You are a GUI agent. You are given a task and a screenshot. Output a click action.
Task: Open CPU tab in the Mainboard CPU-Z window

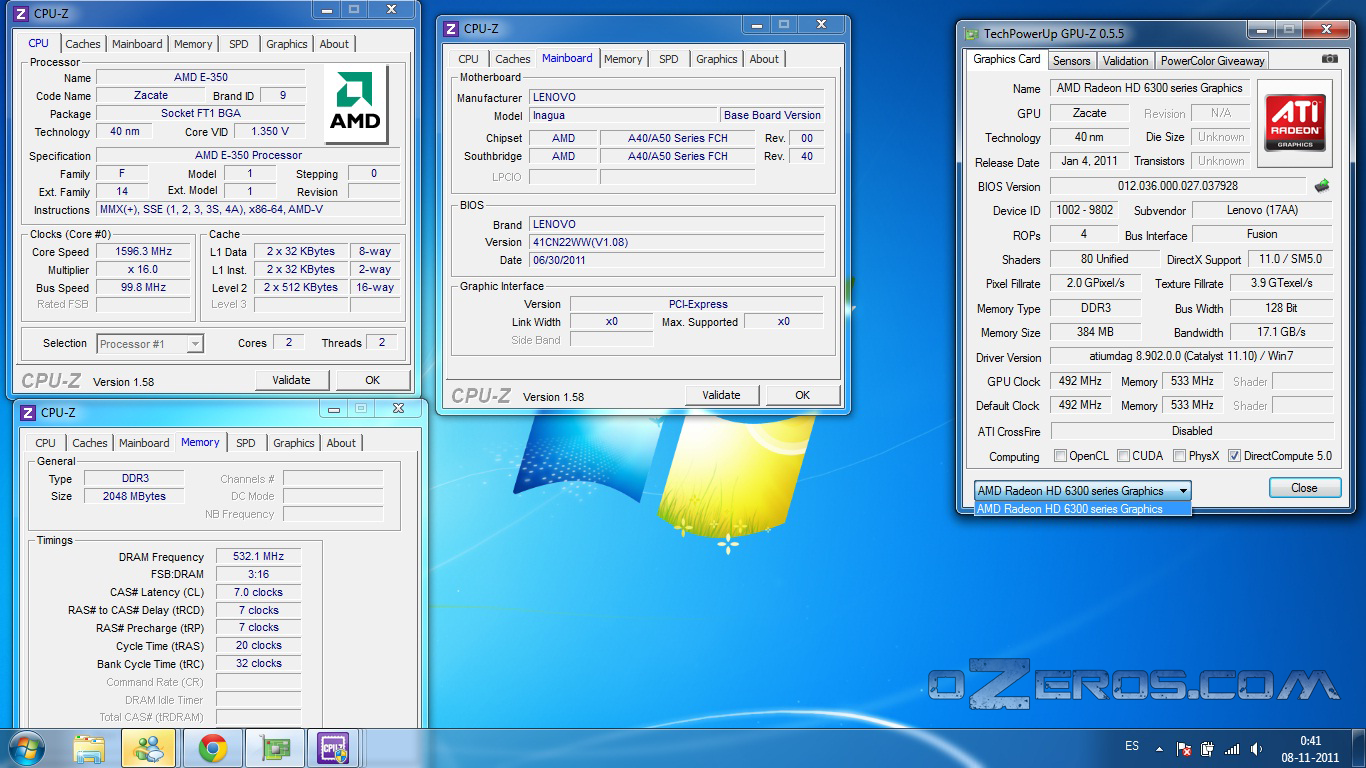(468, 59)
